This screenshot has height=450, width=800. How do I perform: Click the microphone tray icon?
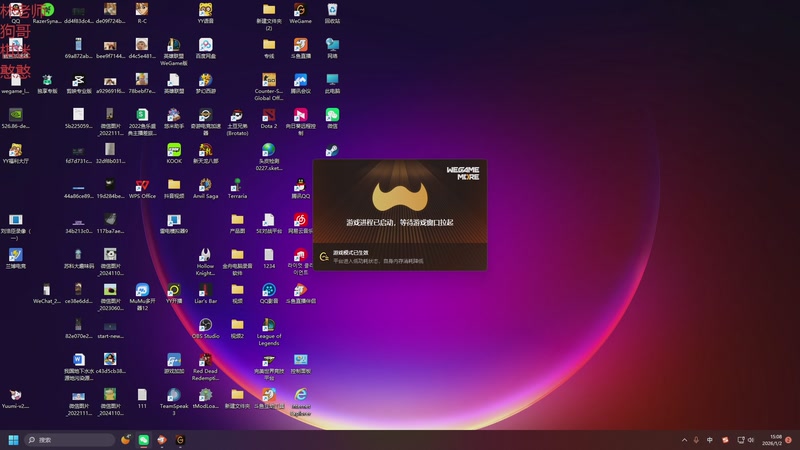(x=696, y=440)
